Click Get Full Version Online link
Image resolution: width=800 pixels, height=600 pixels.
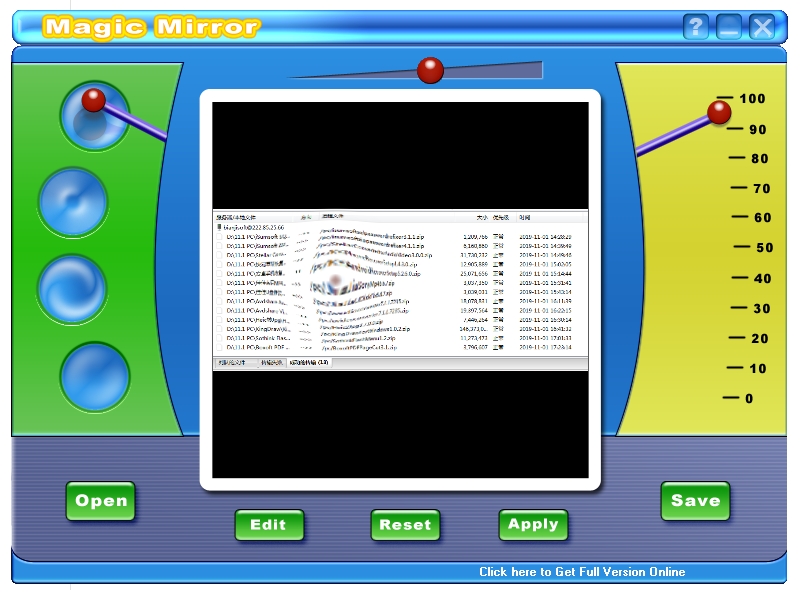point(582,572)
